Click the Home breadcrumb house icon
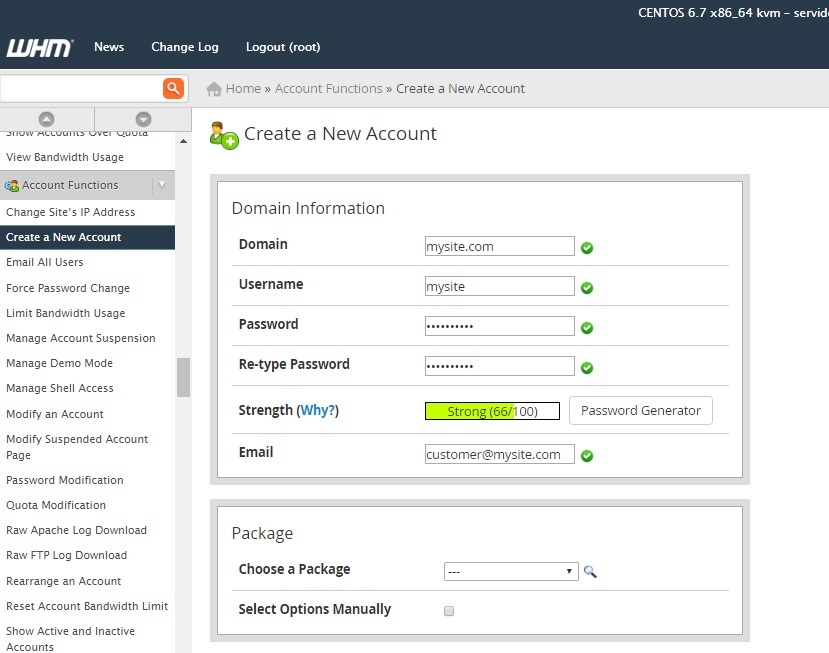 tap(213, 89)
